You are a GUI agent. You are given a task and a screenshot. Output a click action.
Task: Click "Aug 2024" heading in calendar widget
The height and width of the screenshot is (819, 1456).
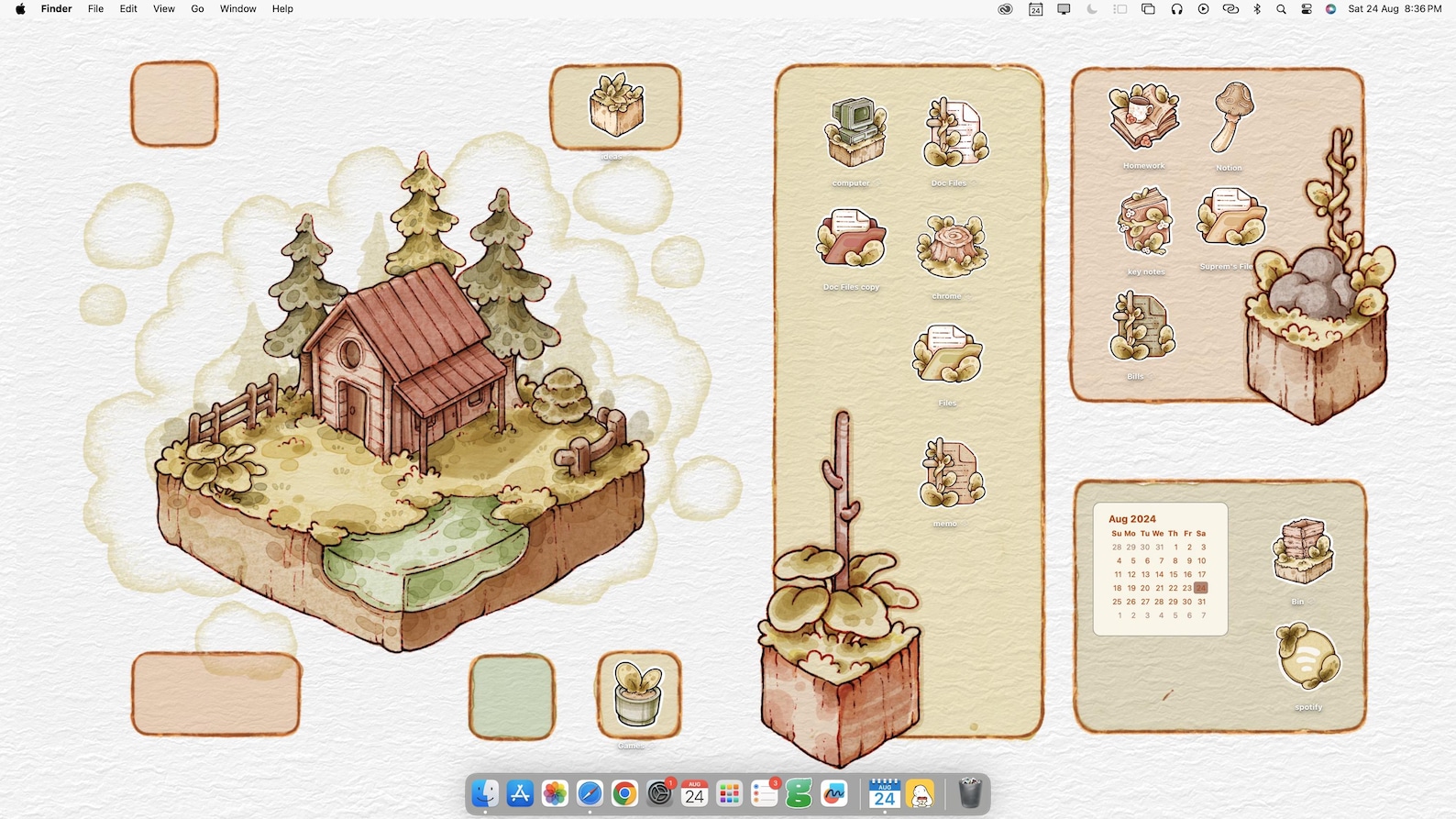(x=1132, y=519)
